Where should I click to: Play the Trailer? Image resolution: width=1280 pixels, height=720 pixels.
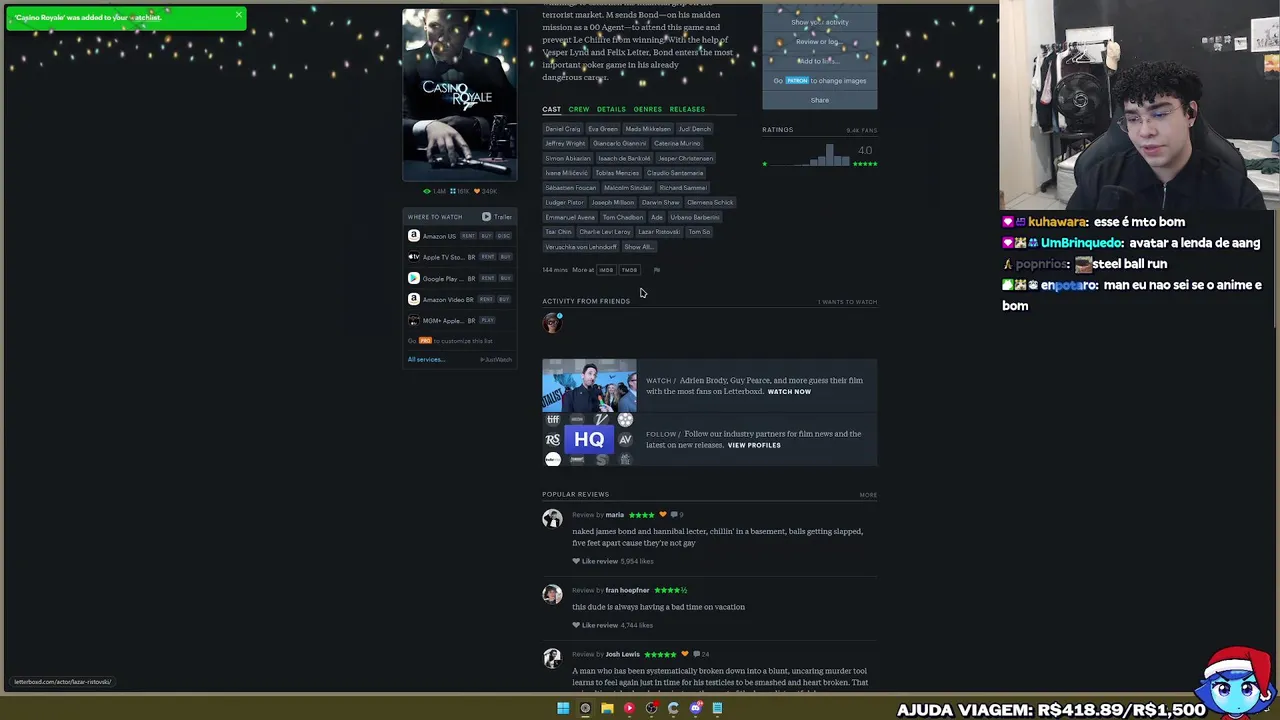(x=496, y=217)
